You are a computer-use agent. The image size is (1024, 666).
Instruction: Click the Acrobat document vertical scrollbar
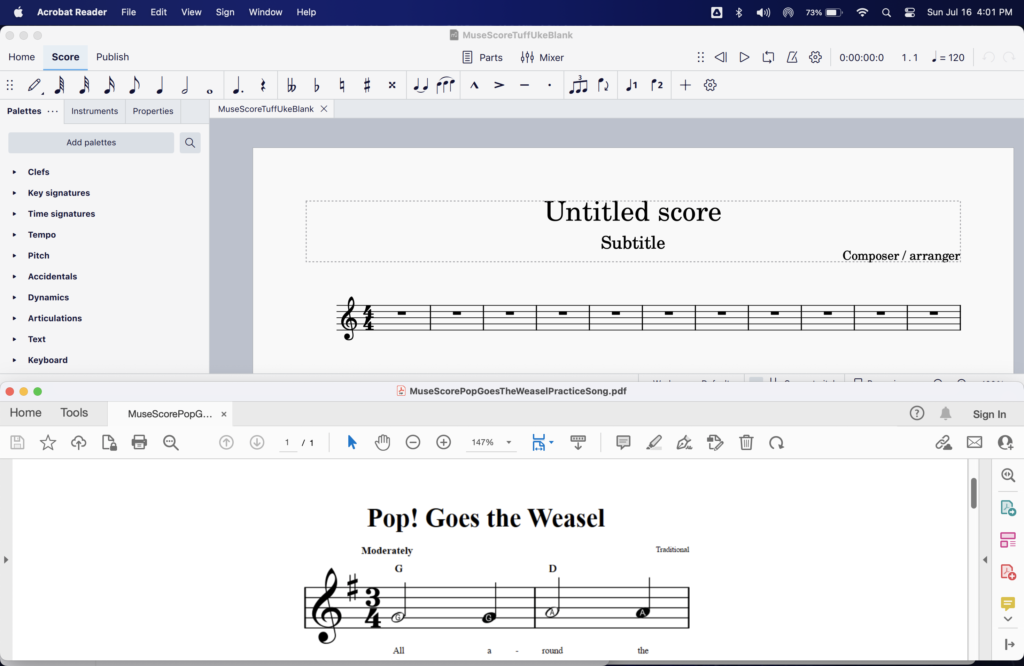click(x=975, y=493)
